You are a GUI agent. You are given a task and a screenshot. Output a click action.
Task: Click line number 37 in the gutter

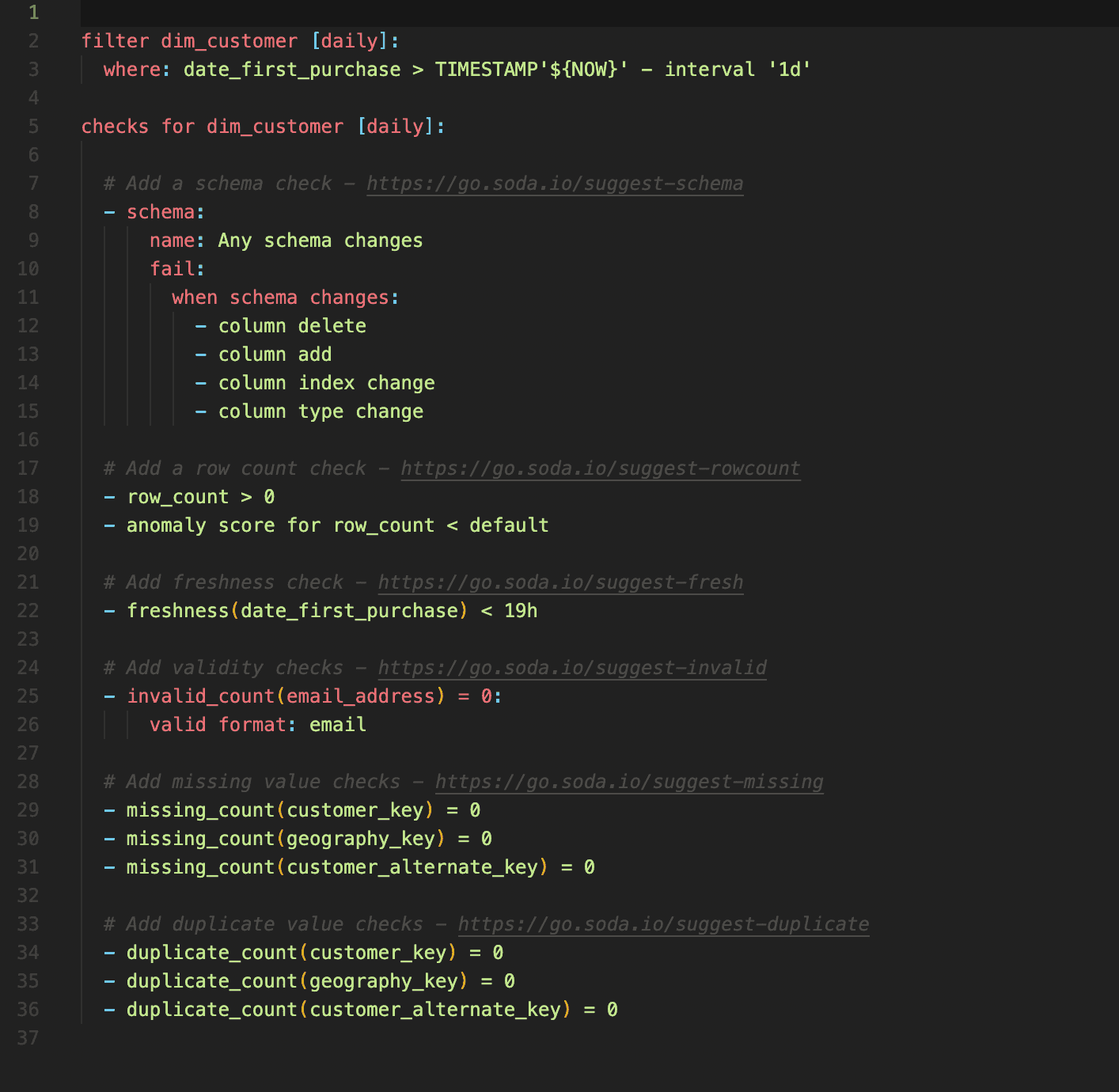point(28,1038)
